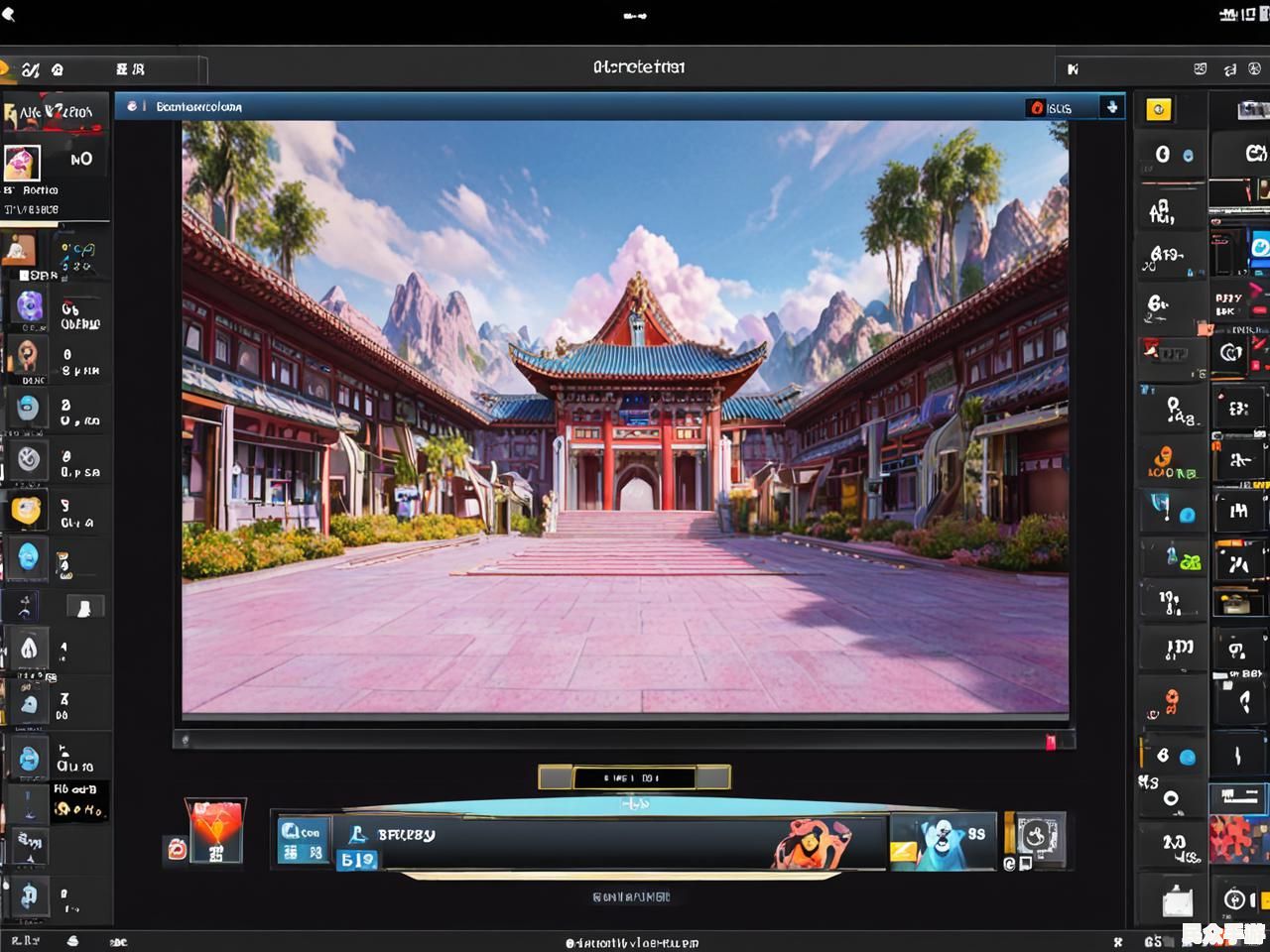Click the red gem card icon at bottom left

tap(215, 831)
